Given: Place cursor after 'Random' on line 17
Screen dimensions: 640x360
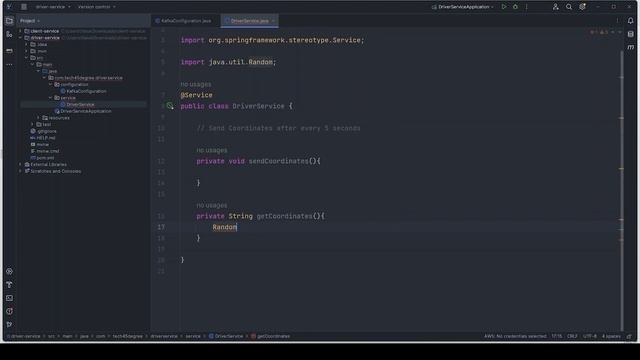Looking at the screenshot, I should click(237, 227).
